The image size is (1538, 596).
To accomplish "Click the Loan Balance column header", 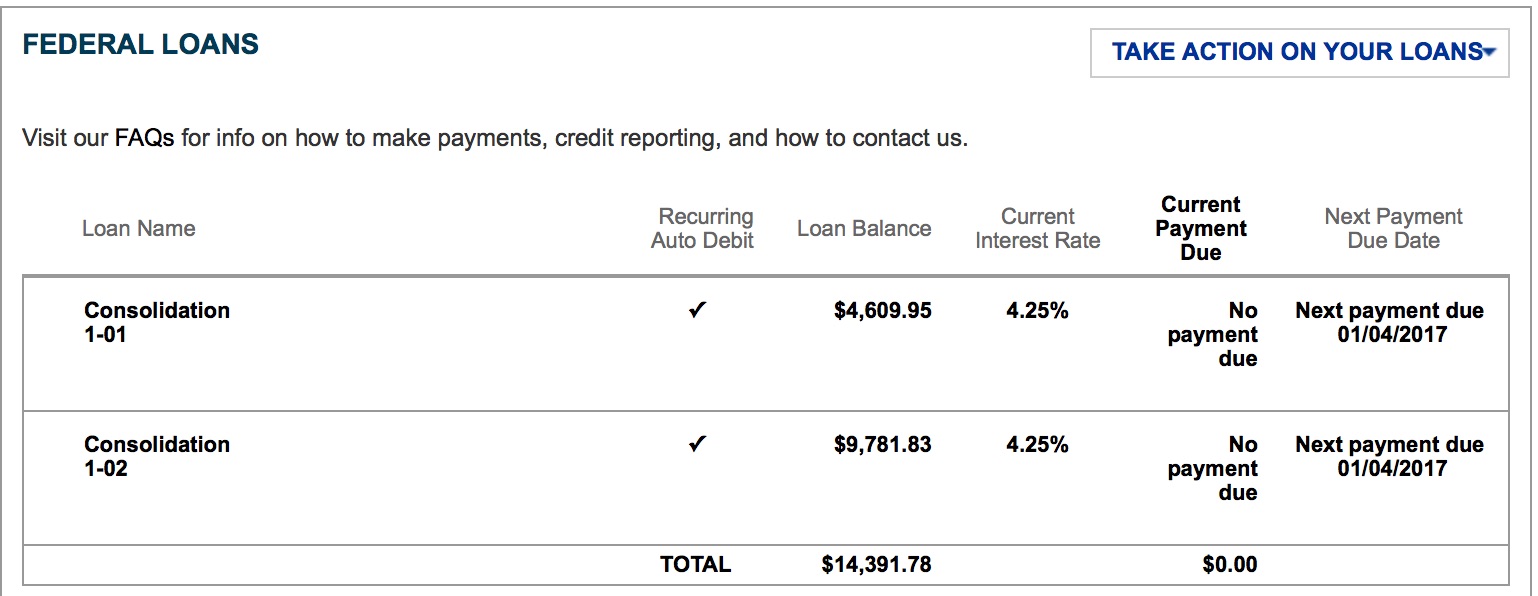I will [x=864, y=229].
